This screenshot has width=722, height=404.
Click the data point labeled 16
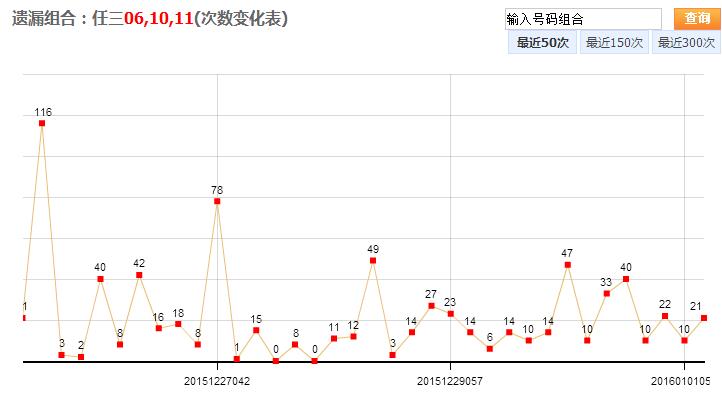[x=159, y=328]
